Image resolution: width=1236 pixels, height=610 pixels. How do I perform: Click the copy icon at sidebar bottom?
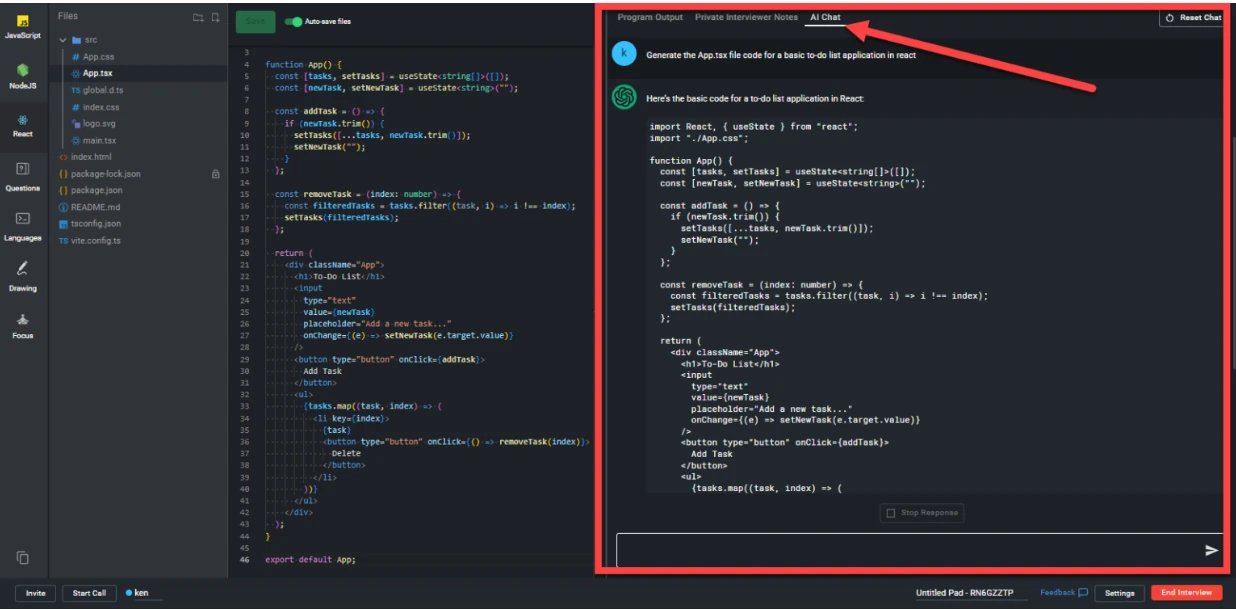pos(23,557)
